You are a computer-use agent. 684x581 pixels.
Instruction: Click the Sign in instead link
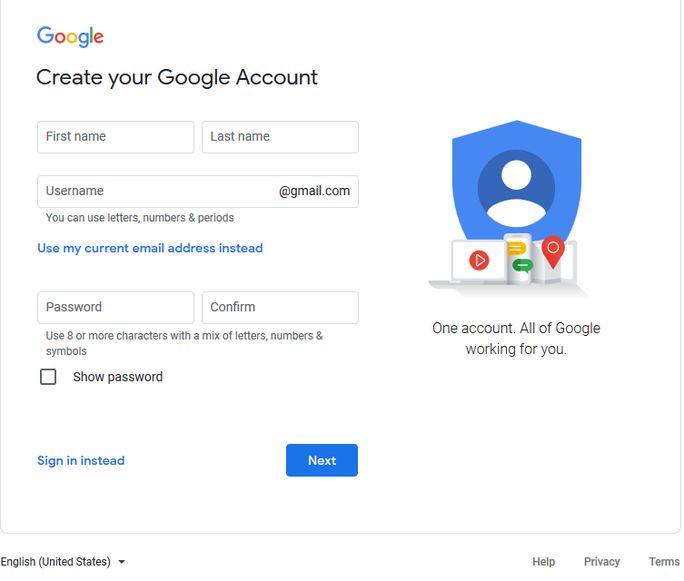[x=81, y=461]
